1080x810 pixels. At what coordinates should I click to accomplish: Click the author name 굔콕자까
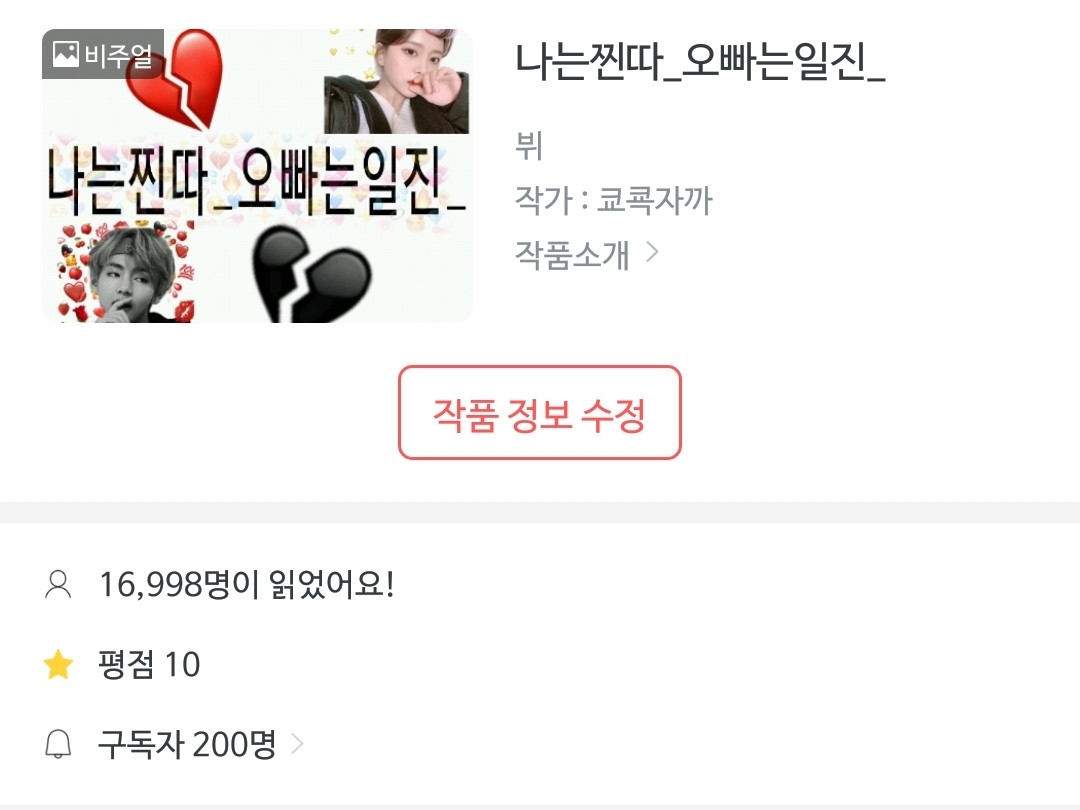[x=654, y=200]
